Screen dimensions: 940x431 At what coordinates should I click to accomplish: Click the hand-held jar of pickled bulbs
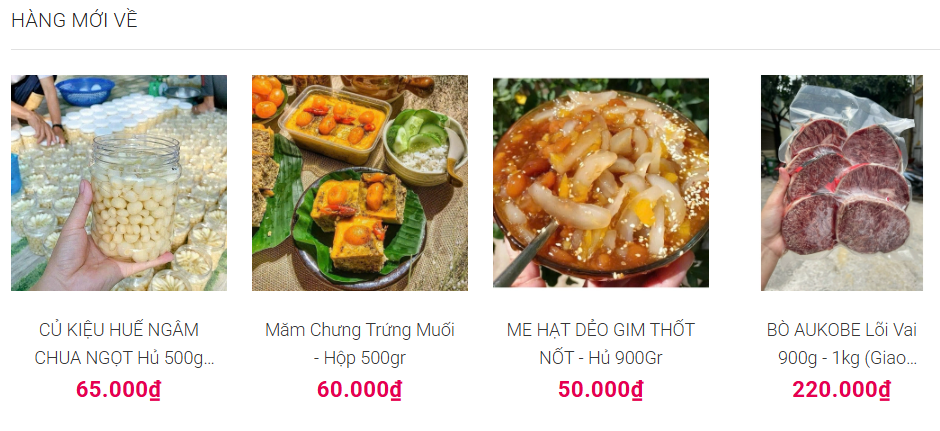[135, 198]
